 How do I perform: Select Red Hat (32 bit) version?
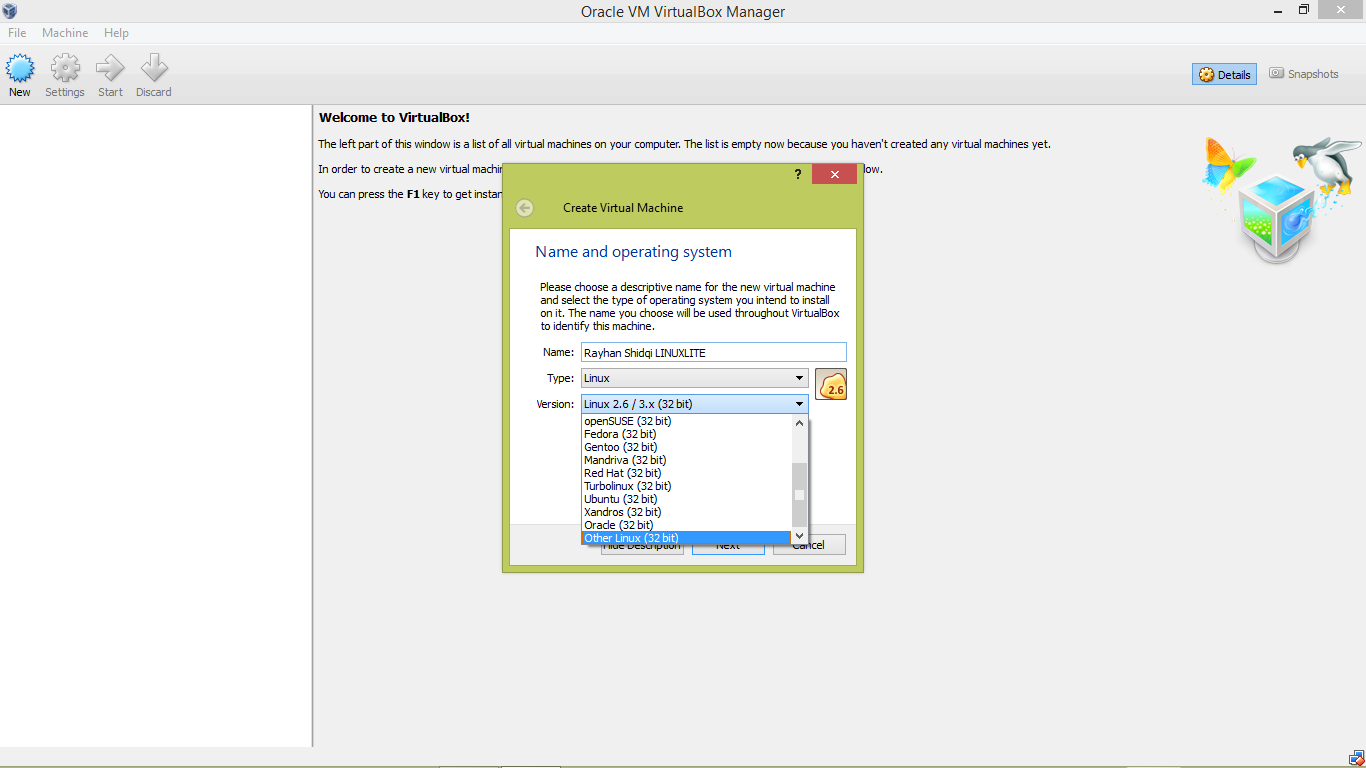686,473
